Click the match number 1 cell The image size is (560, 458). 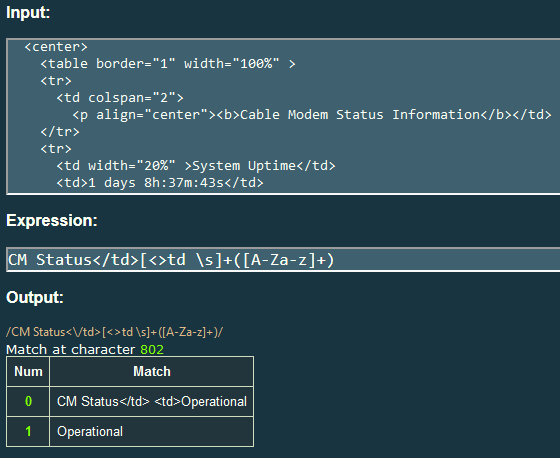point(28,432)
